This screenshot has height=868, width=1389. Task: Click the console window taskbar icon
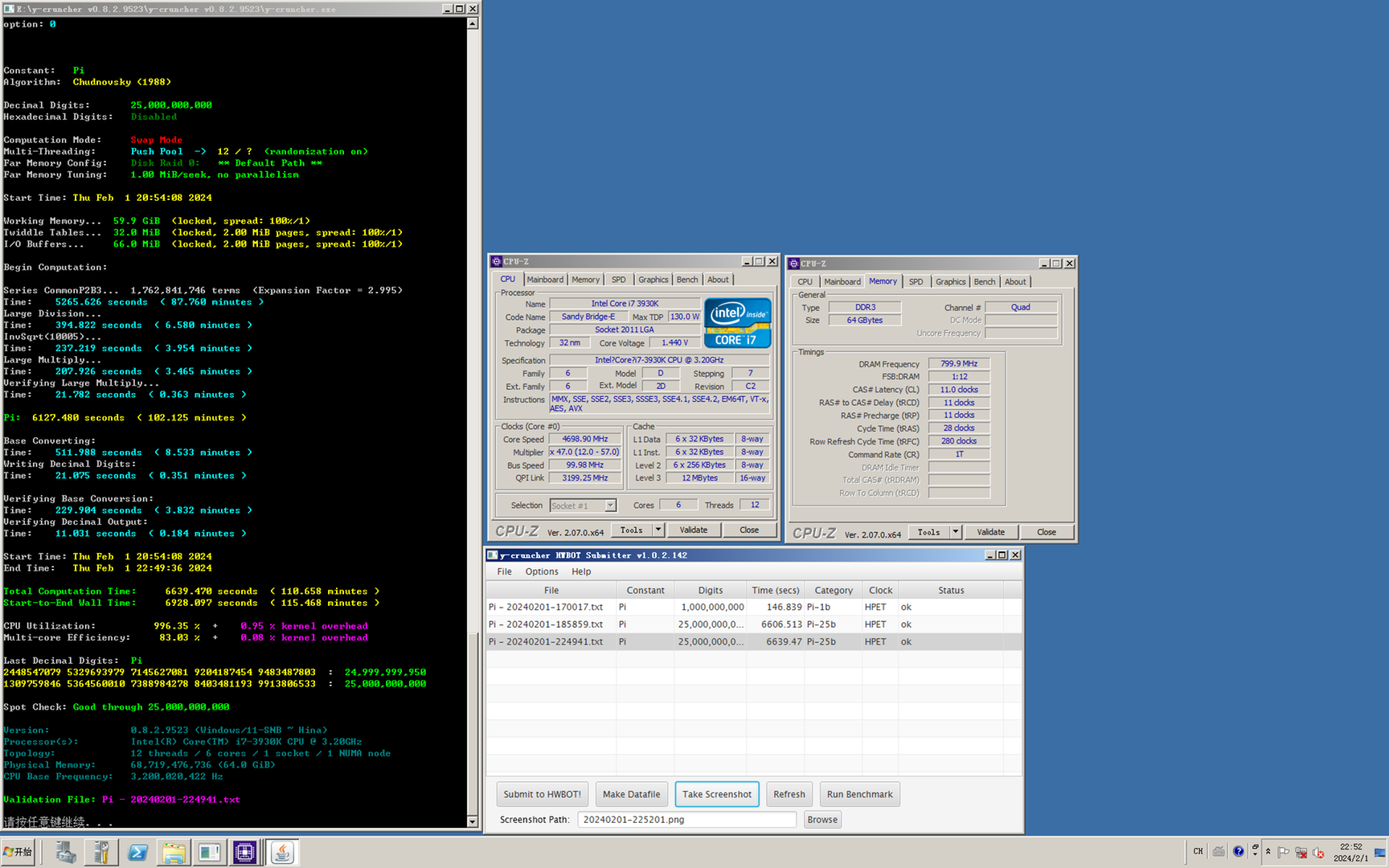[209, 852]
